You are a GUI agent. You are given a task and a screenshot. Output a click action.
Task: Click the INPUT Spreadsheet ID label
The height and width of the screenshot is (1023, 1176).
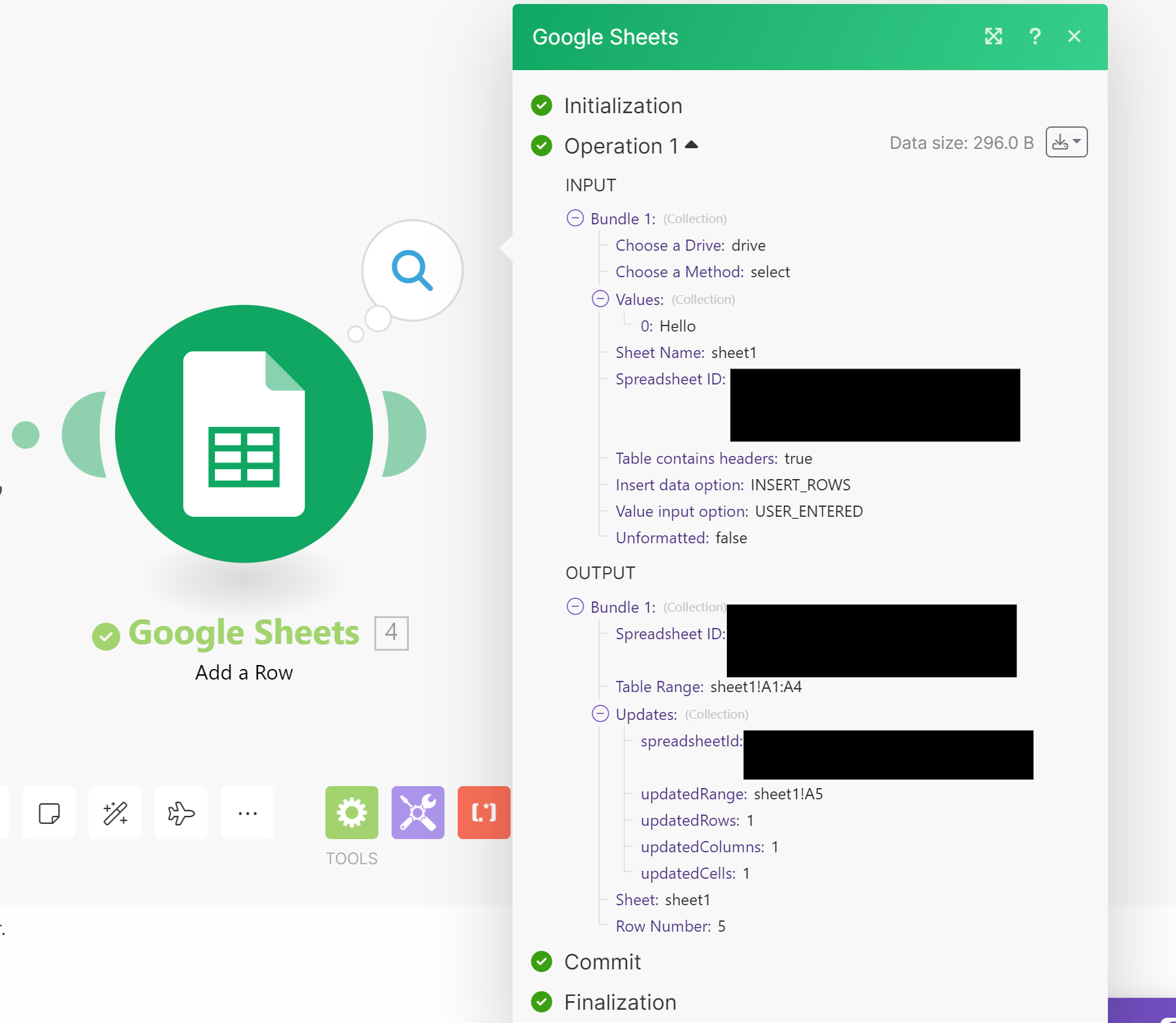pyautogui.click(x=671, y=379)
